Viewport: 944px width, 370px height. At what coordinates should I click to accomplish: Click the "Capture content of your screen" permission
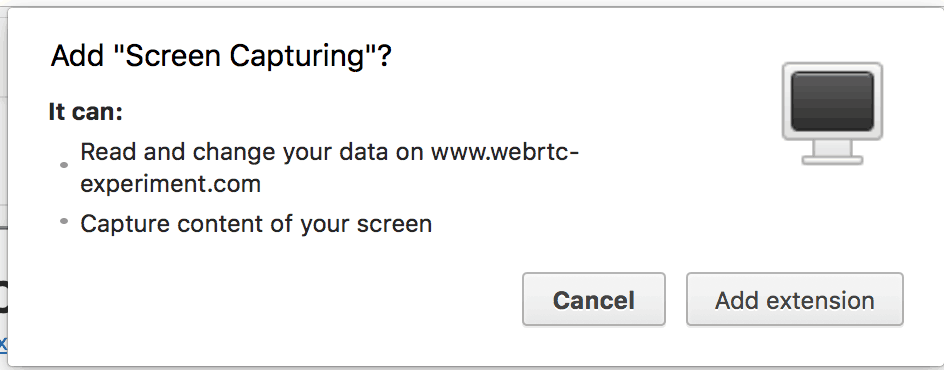pos(256,224)
